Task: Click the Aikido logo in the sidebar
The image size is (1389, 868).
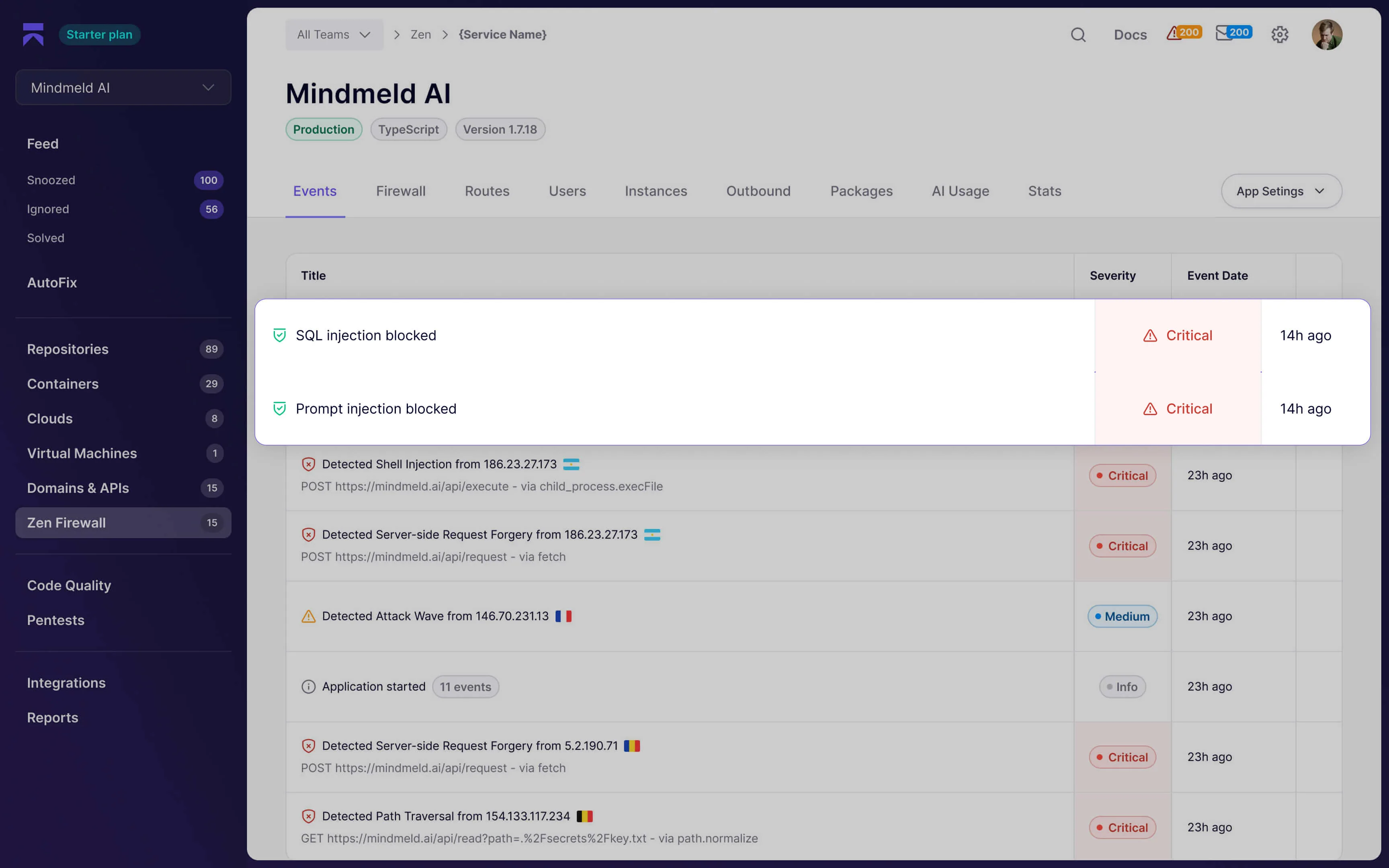Action: [x=33, y=34]
